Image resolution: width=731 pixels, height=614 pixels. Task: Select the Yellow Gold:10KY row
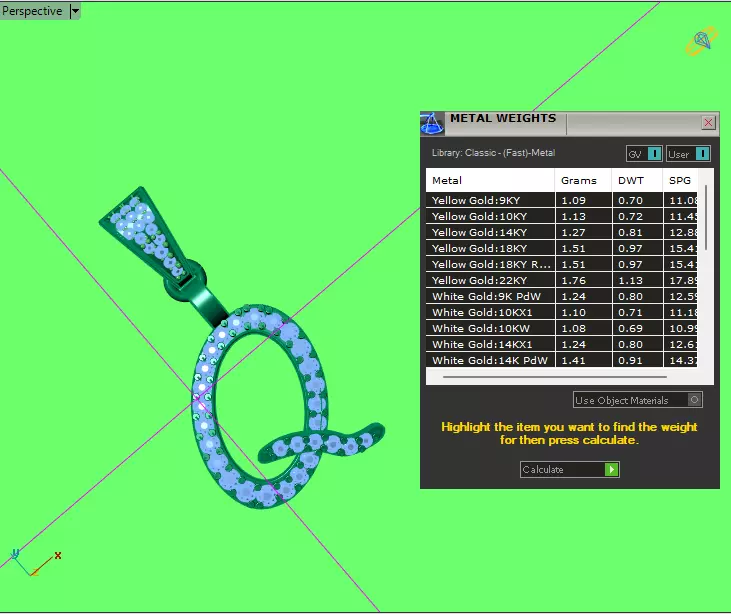click(561, 216)
